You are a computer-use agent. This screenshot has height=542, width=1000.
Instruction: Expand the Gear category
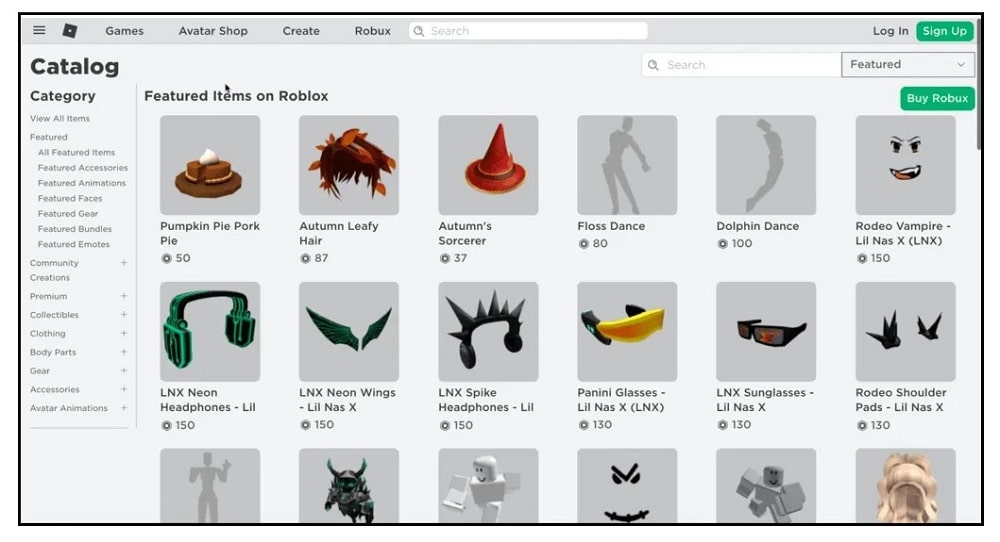coord(124,370)
